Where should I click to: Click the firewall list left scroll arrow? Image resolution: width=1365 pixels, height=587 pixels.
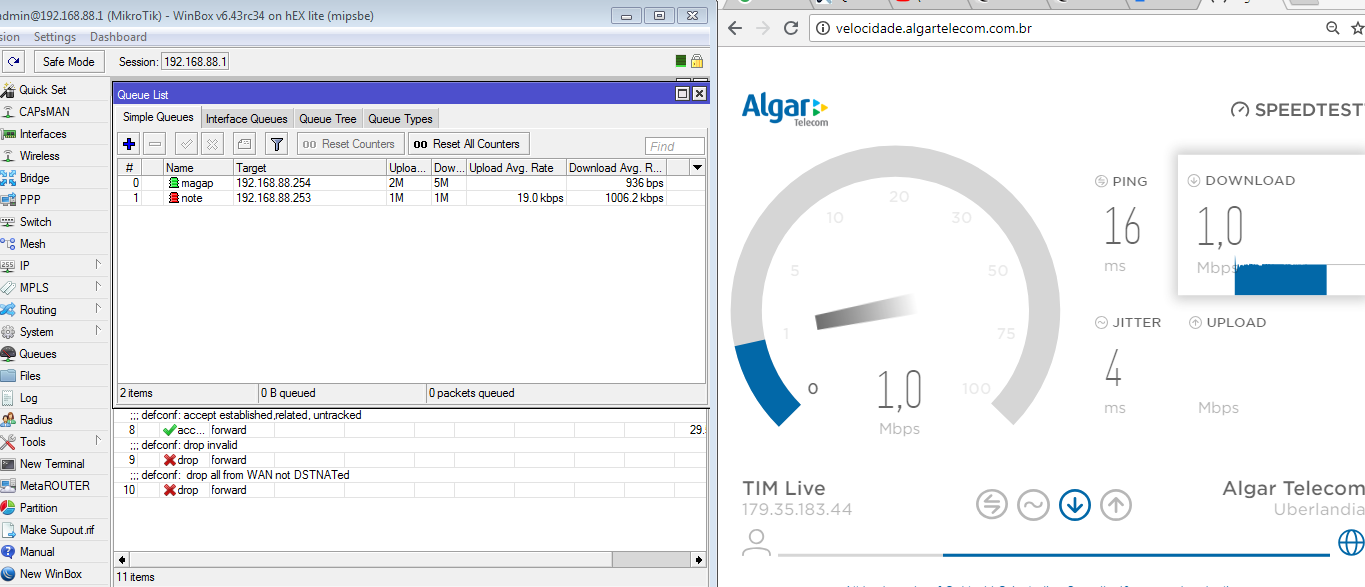tap(122, 560)
